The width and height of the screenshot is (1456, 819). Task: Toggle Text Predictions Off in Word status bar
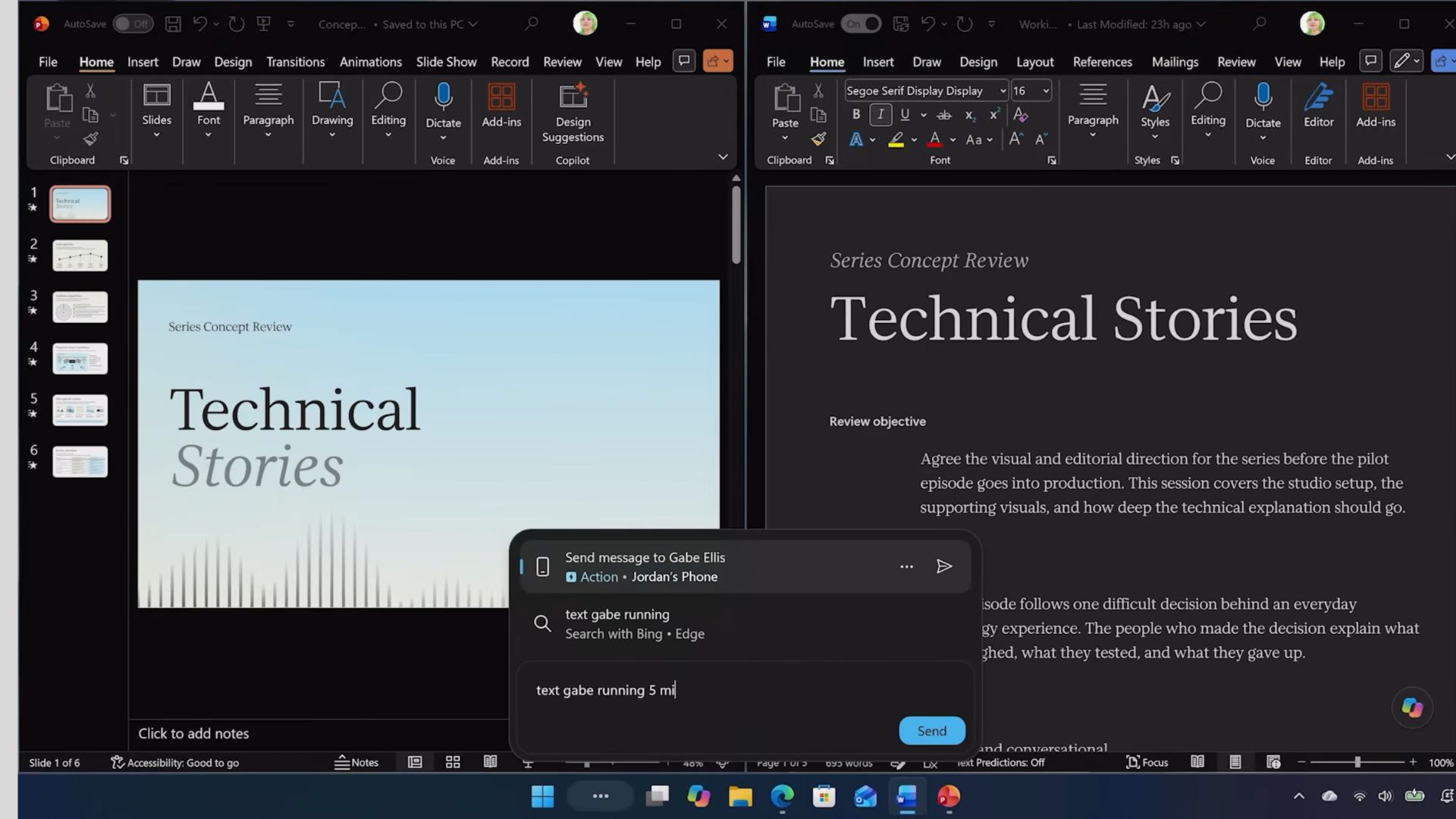1000,763
